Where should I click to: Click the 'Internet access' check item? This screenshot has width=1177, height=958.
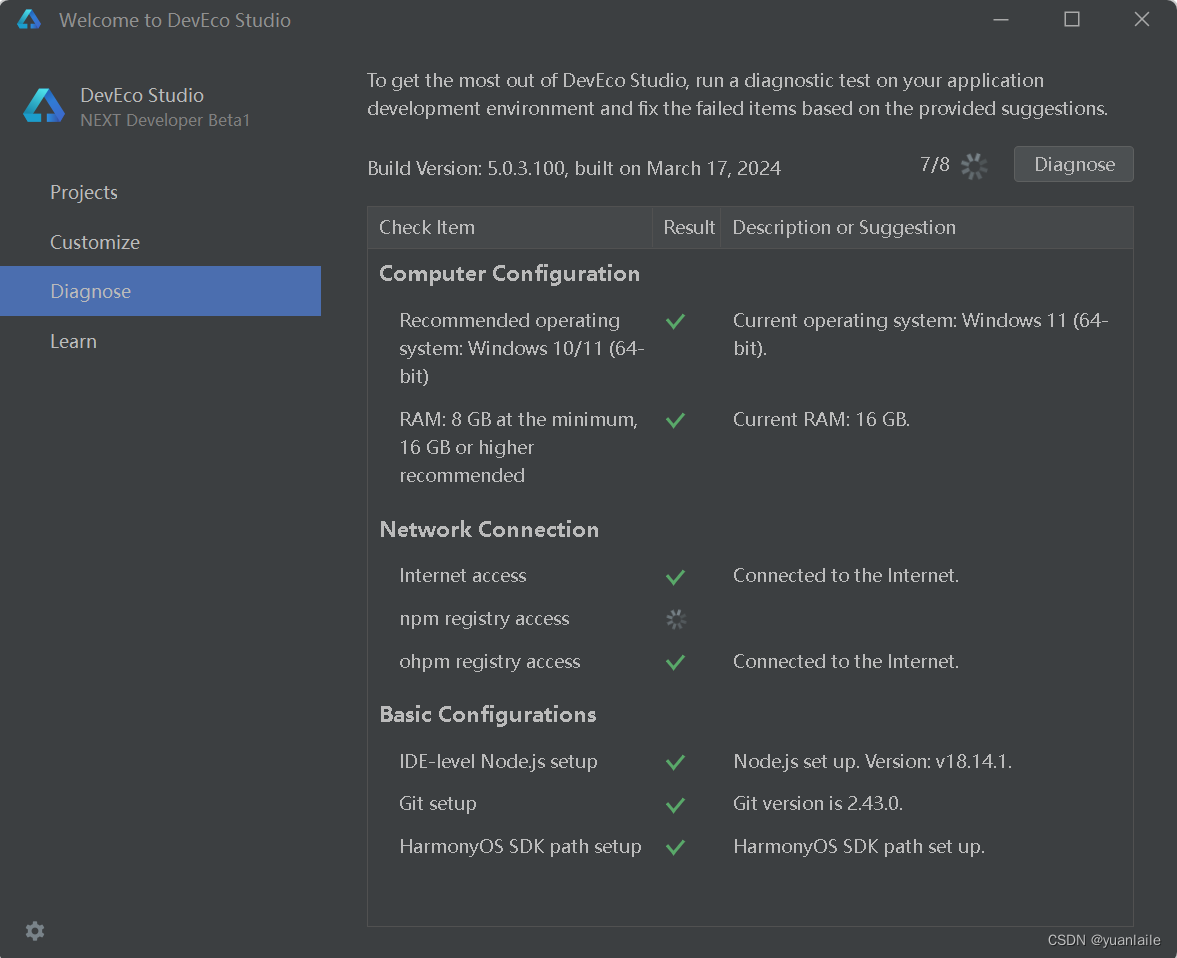462,576
